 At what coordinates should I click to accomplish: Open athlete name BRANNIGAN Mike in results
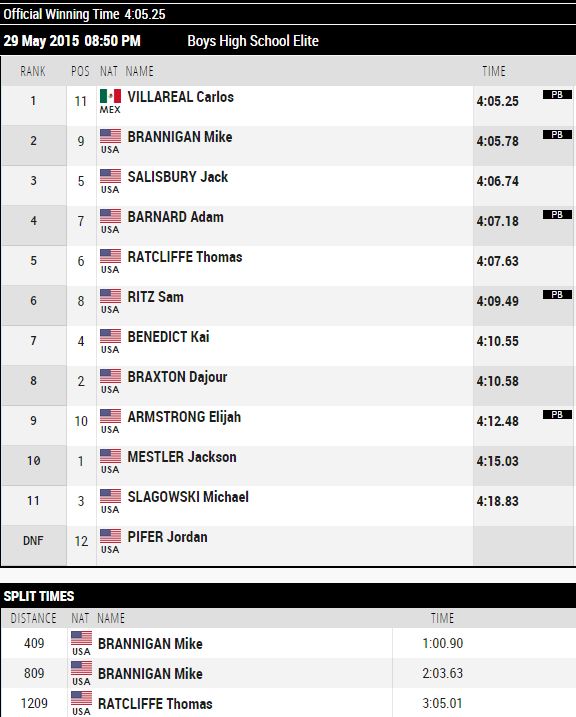pyautogui.click(x=180, y=137)
